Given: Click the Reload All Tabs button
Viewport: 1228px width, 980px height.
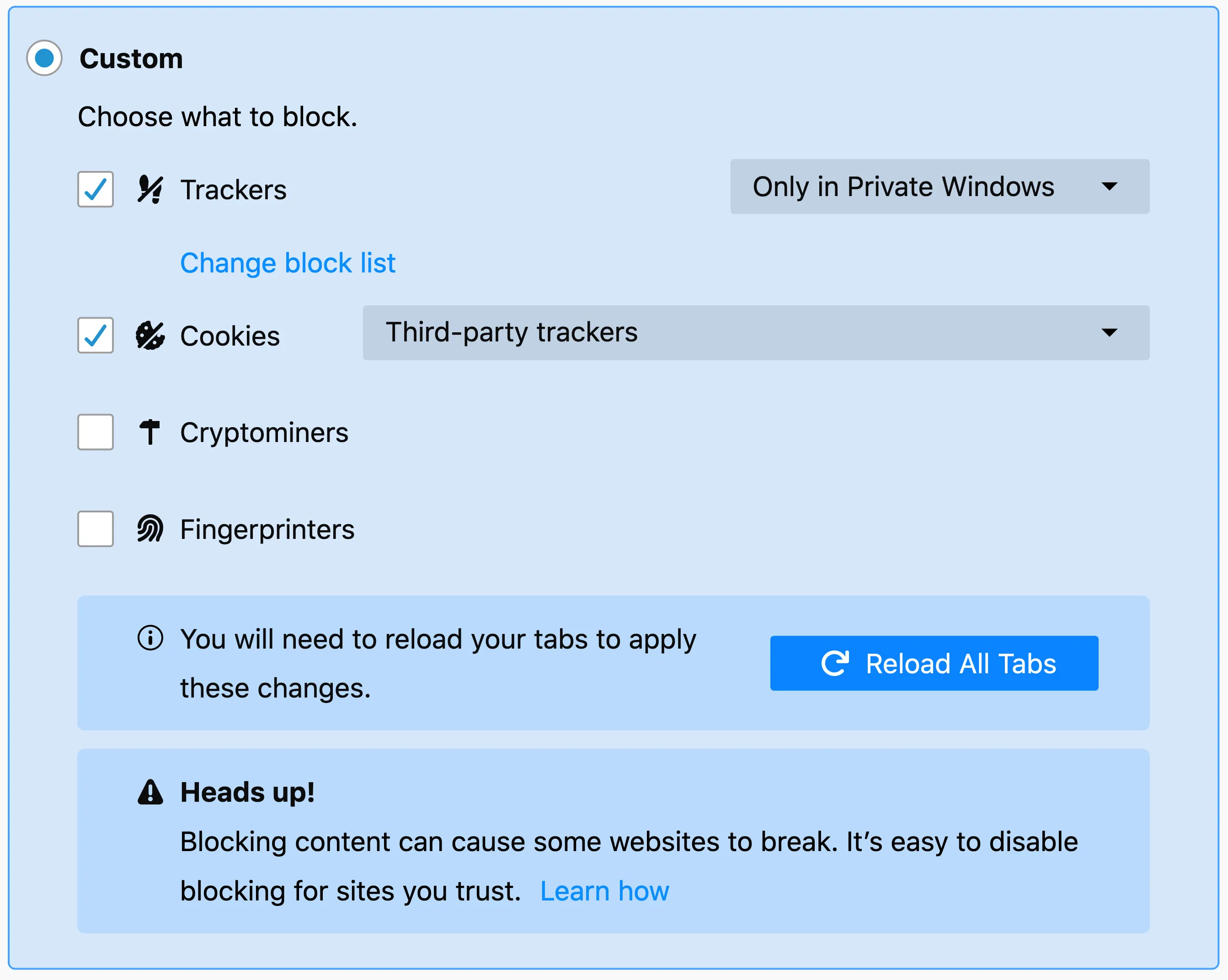Looking at the screenshot, I should coord(934,663).
